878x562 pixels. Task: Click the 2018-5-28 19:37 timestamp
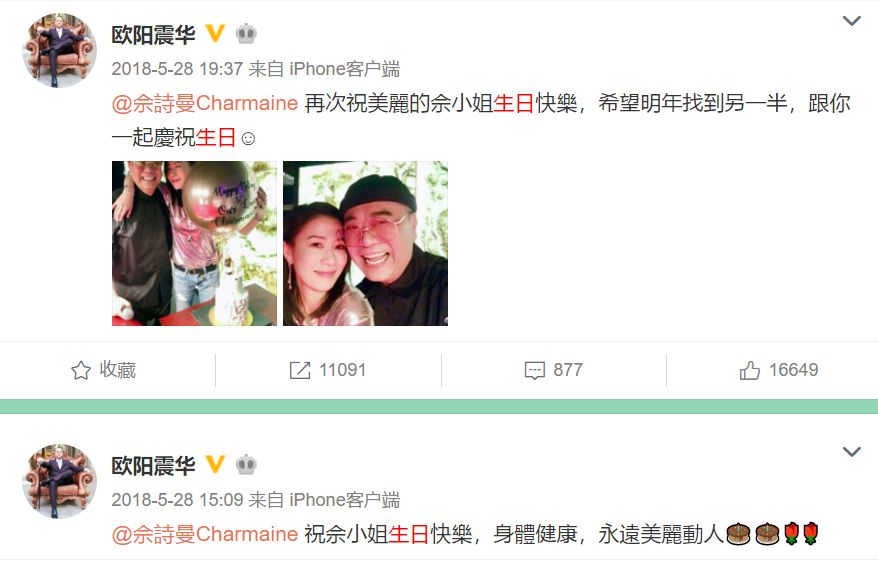(x=177, y=69)
